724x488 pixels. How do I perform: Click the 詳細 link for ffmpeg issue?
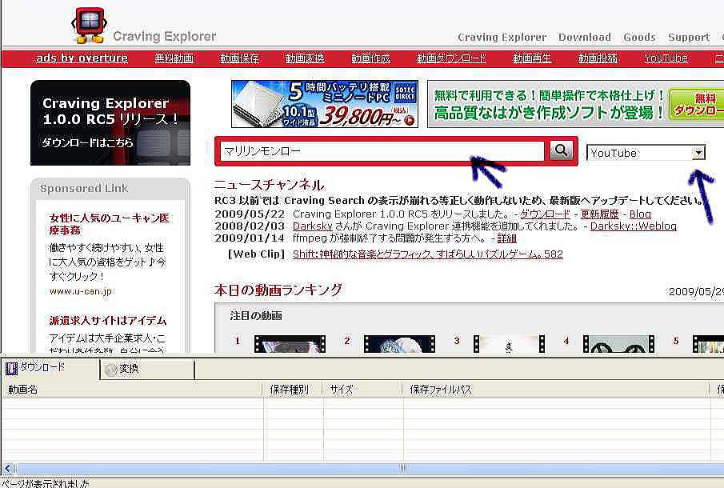tap(507, 238)
